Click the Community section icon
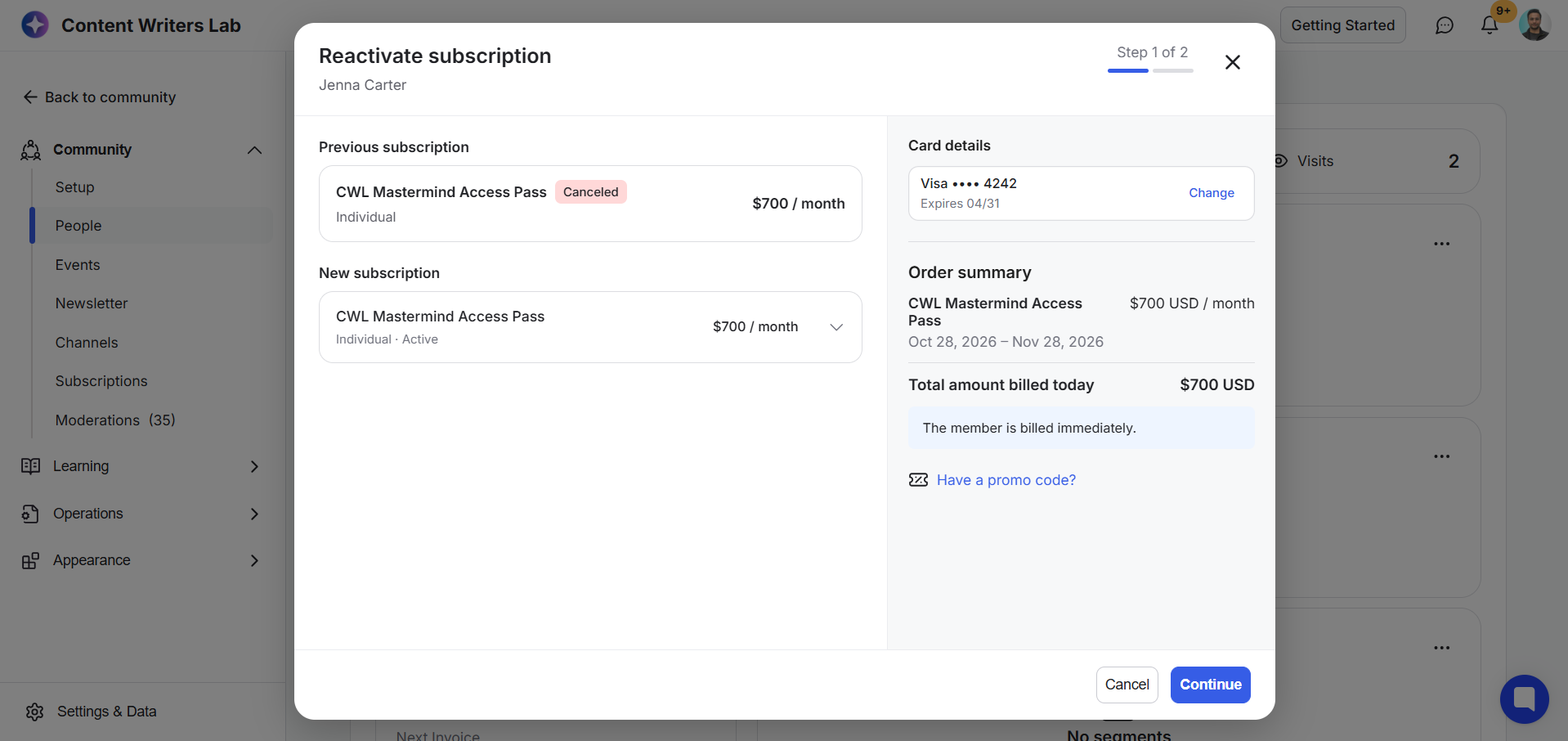The height and width of the screenshot is (741, 1568). 31,150
